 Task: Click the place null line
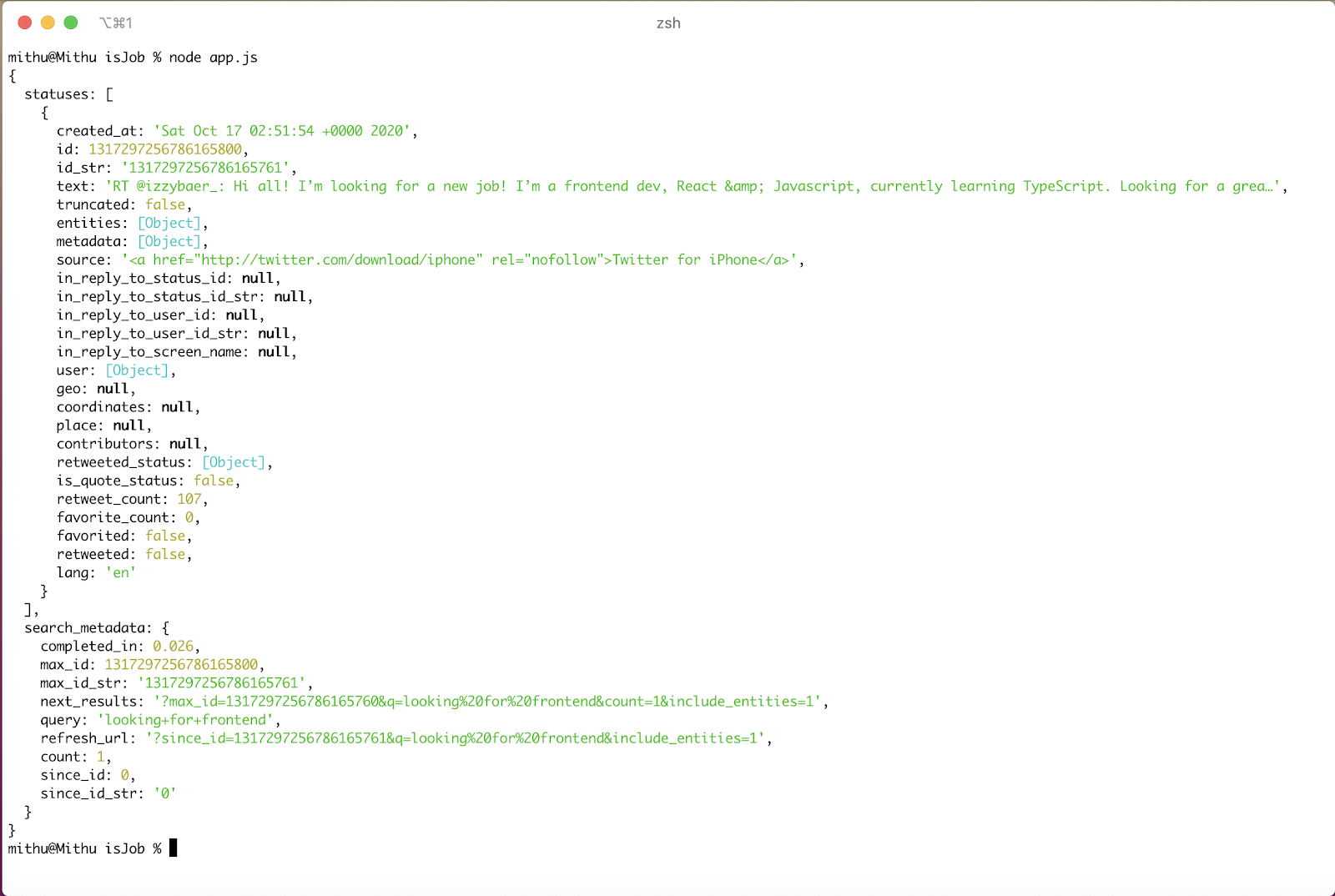(x=104, y=425)
